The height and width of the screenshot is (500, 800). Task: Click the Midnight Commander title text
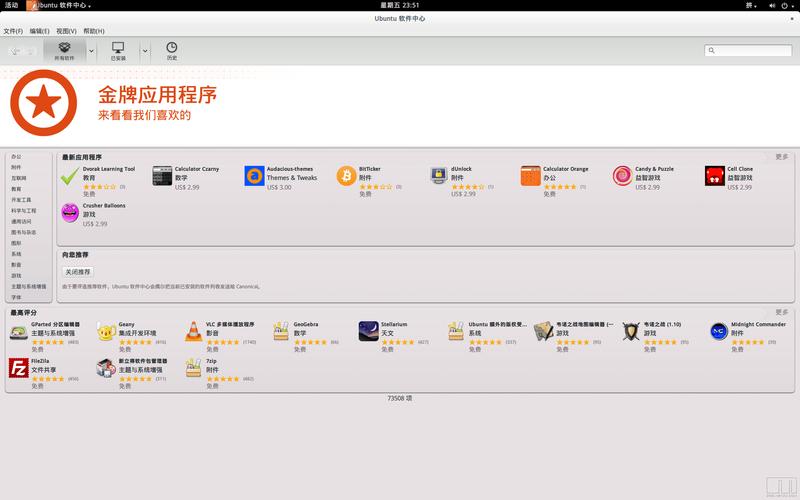758,324
